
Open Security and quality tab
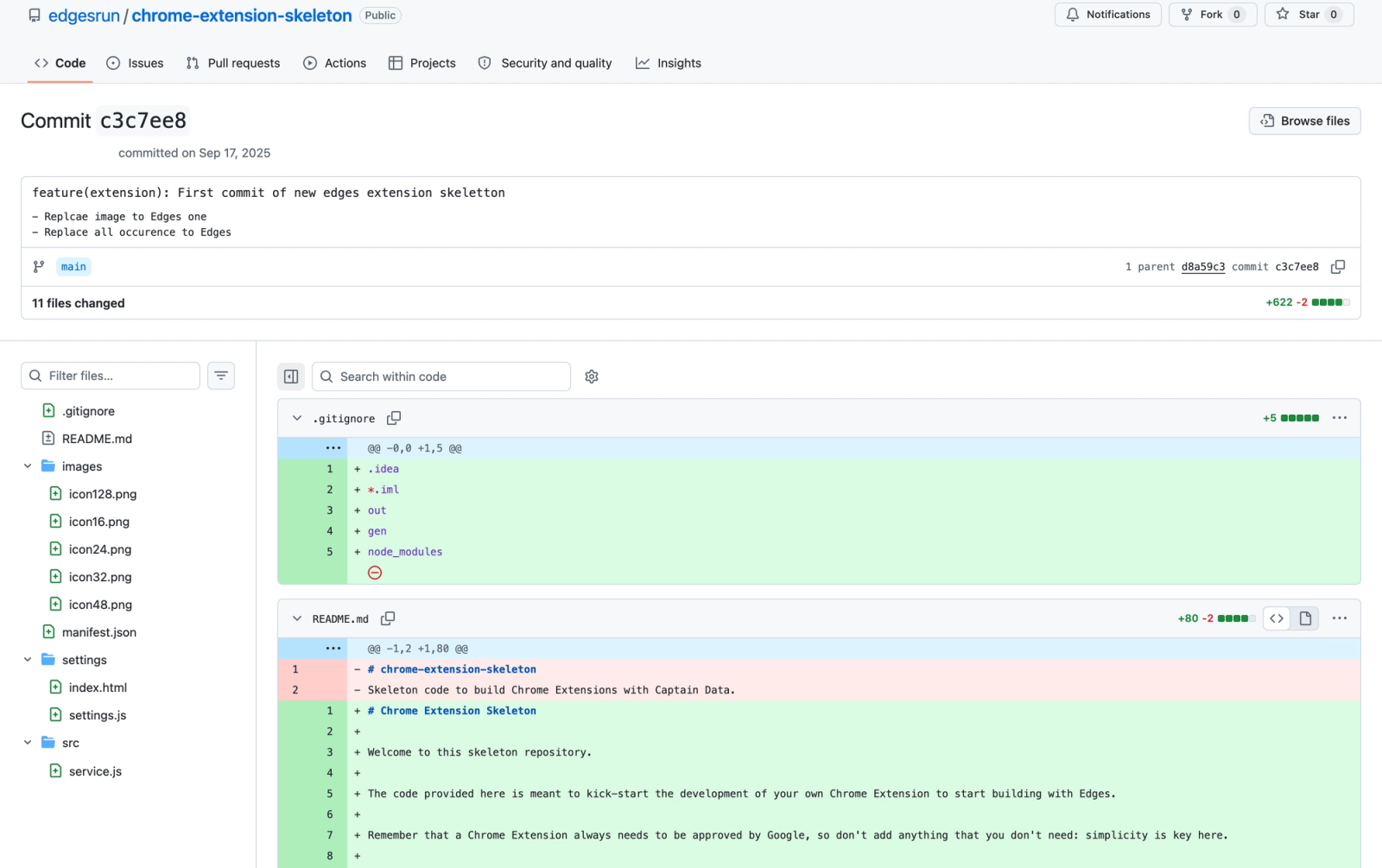545,63
